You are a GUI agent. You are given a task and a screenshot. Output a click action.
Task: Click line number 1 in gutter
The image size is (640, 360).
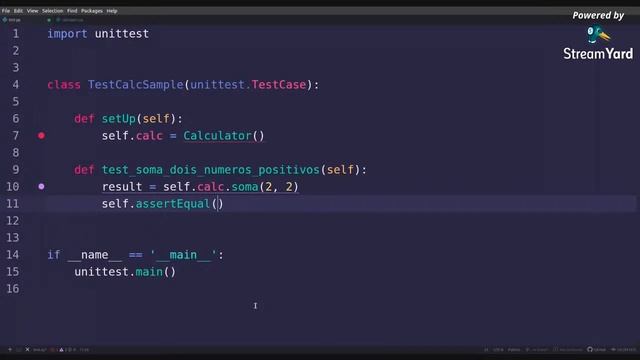point(16,33)
